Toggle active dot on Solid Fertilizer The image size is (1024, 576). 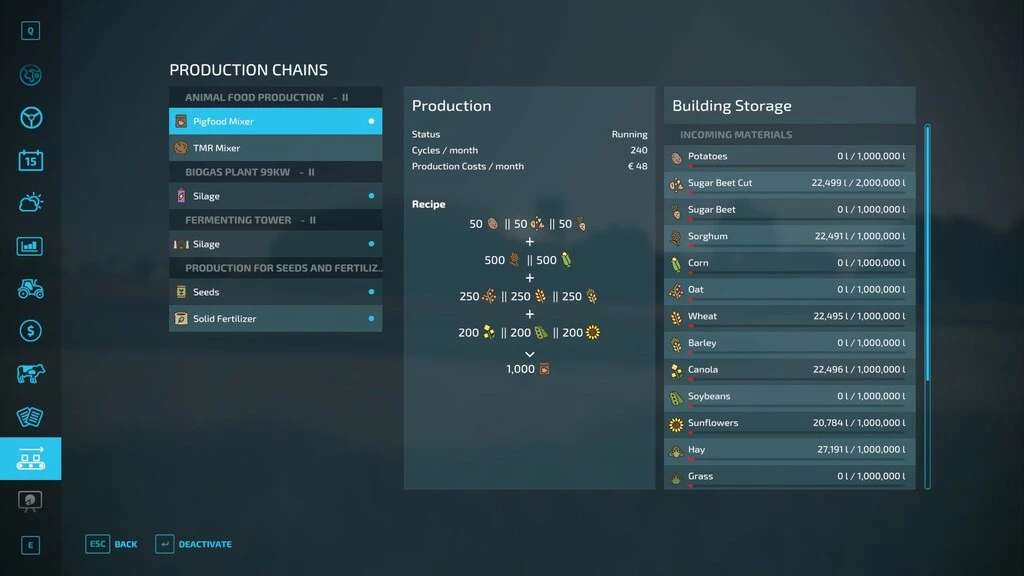[371, 319]
